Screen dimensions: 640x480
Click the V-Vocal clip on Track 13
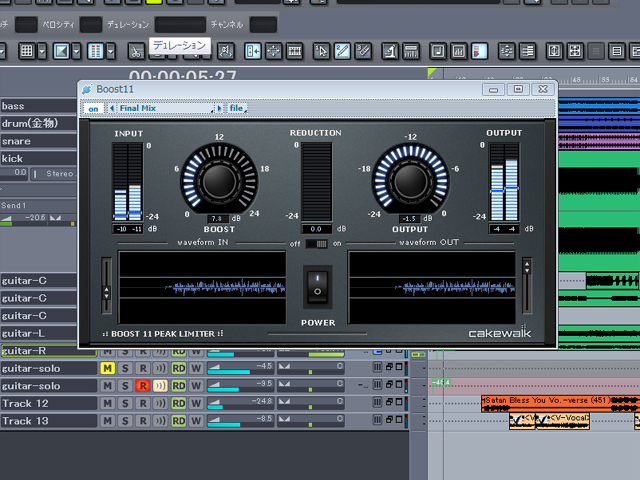(x=562, y=421)
